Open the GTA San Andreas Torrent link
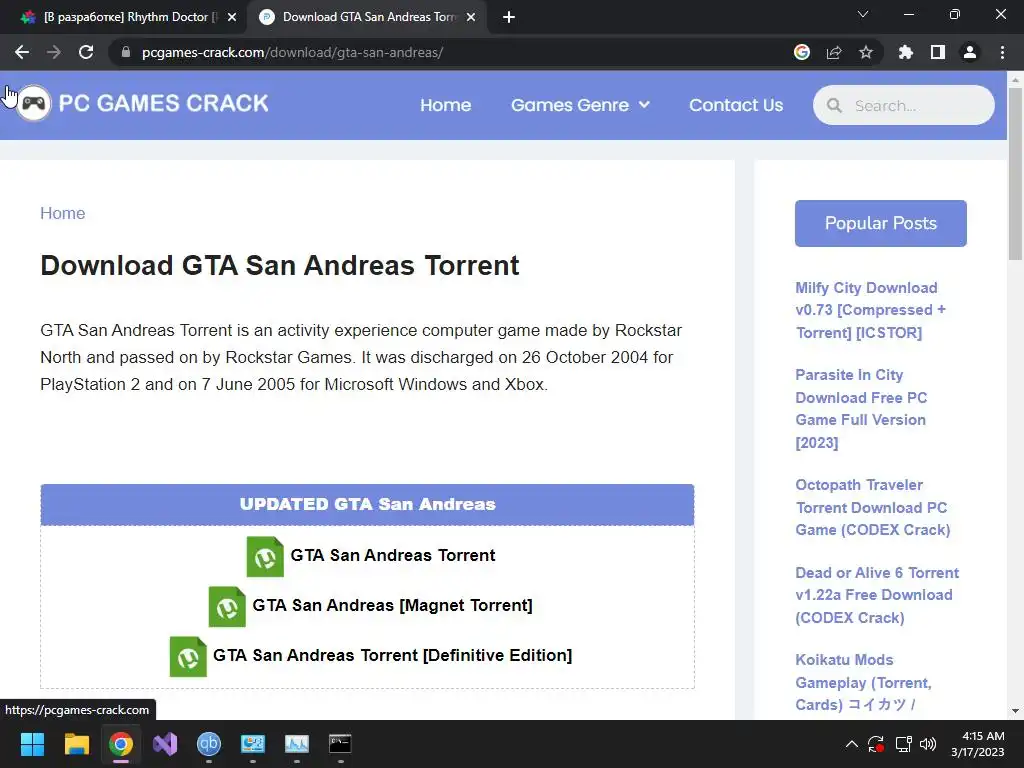1024x768 pixels. pos(392,555)
